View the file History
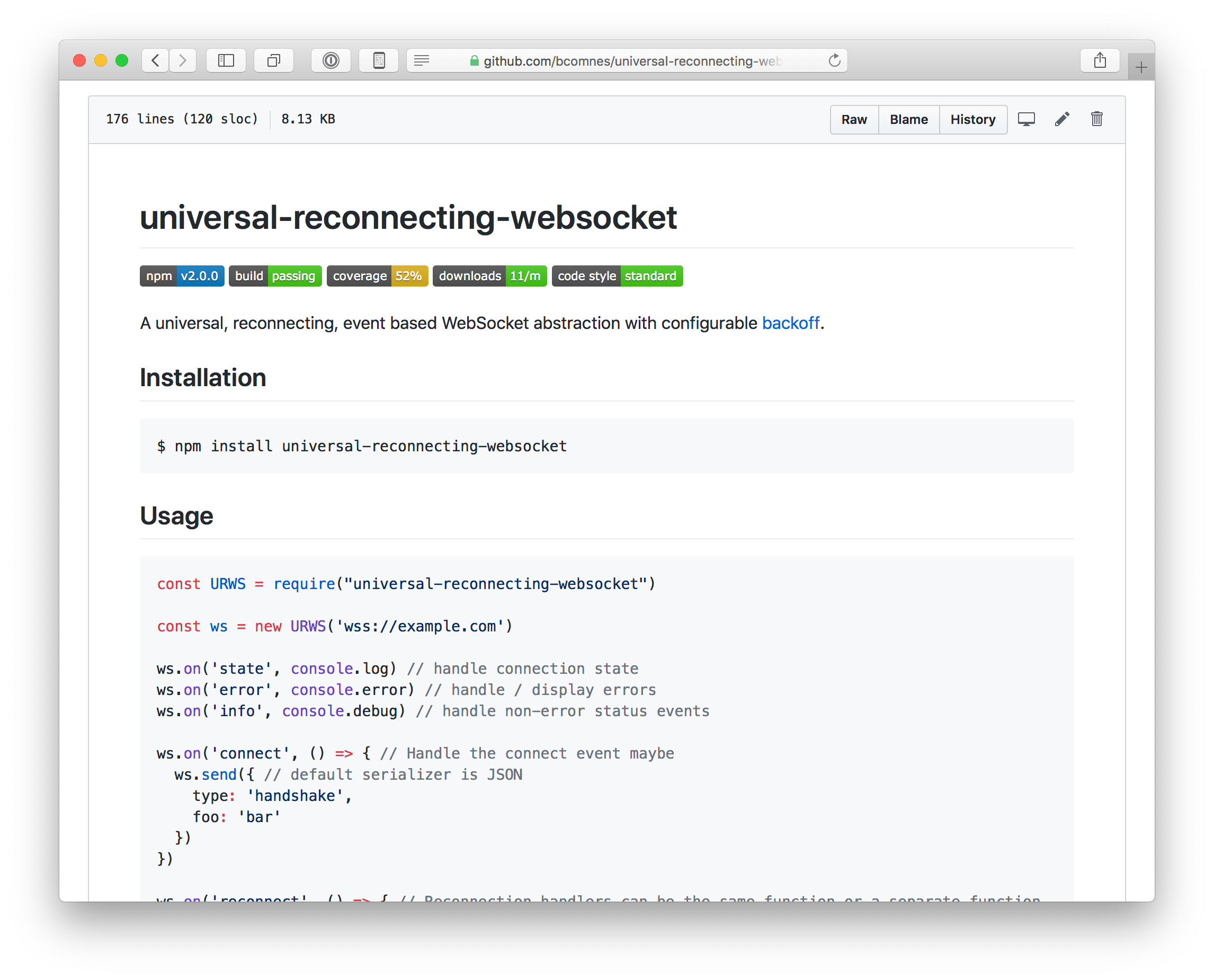This screenshot has height=980, width=1214. click(x=973, y=120)
